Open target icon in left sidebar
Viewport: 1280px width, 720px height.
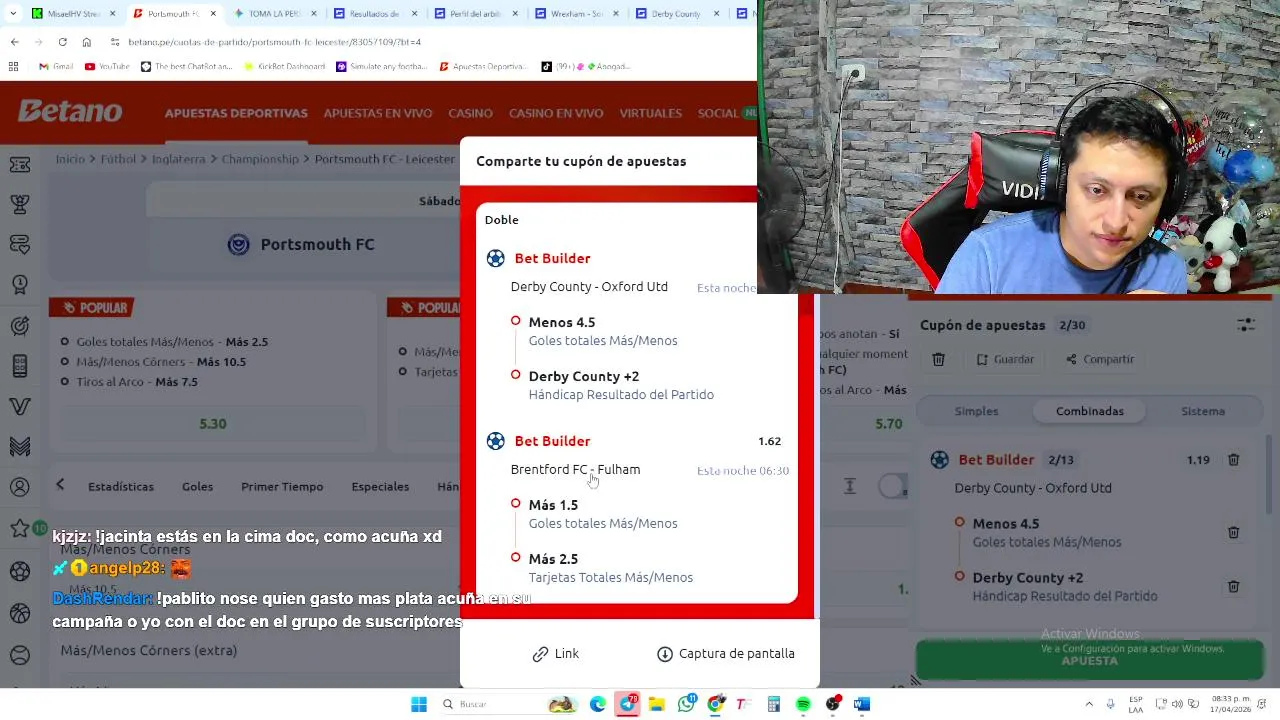tap(20, 326)
